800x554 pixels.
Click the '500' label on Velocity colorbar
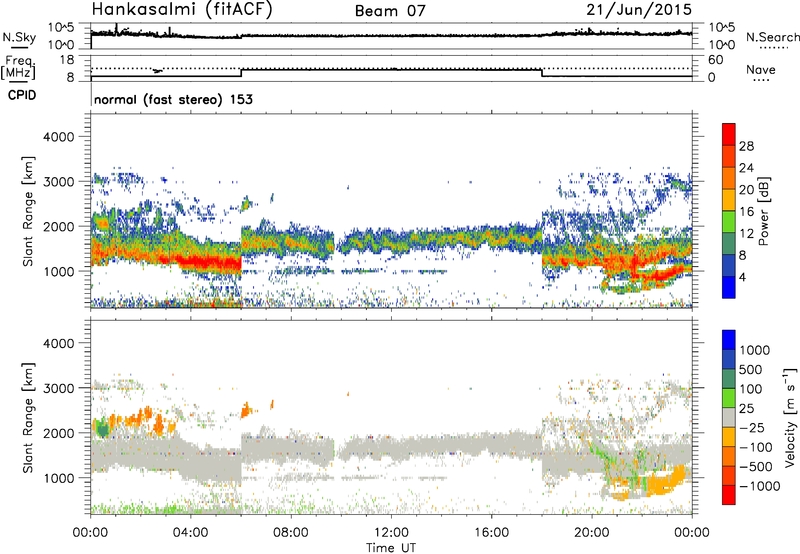(x=753, y=369)
